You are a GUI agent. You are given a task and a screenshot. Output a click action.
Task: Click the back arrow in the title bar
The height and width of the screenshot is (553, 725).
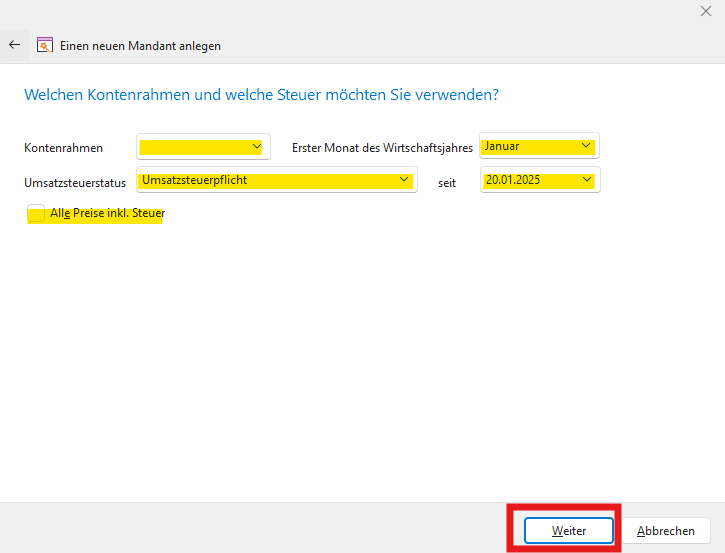(14, 45)
